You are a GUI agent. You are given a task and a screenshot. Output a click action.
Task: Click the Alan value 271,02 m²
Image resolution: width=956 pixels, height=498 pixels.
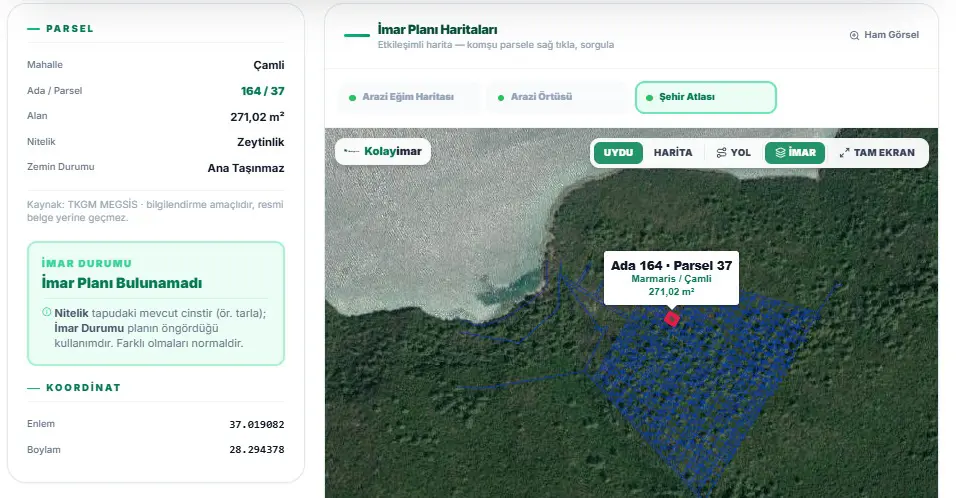(257, 116)
